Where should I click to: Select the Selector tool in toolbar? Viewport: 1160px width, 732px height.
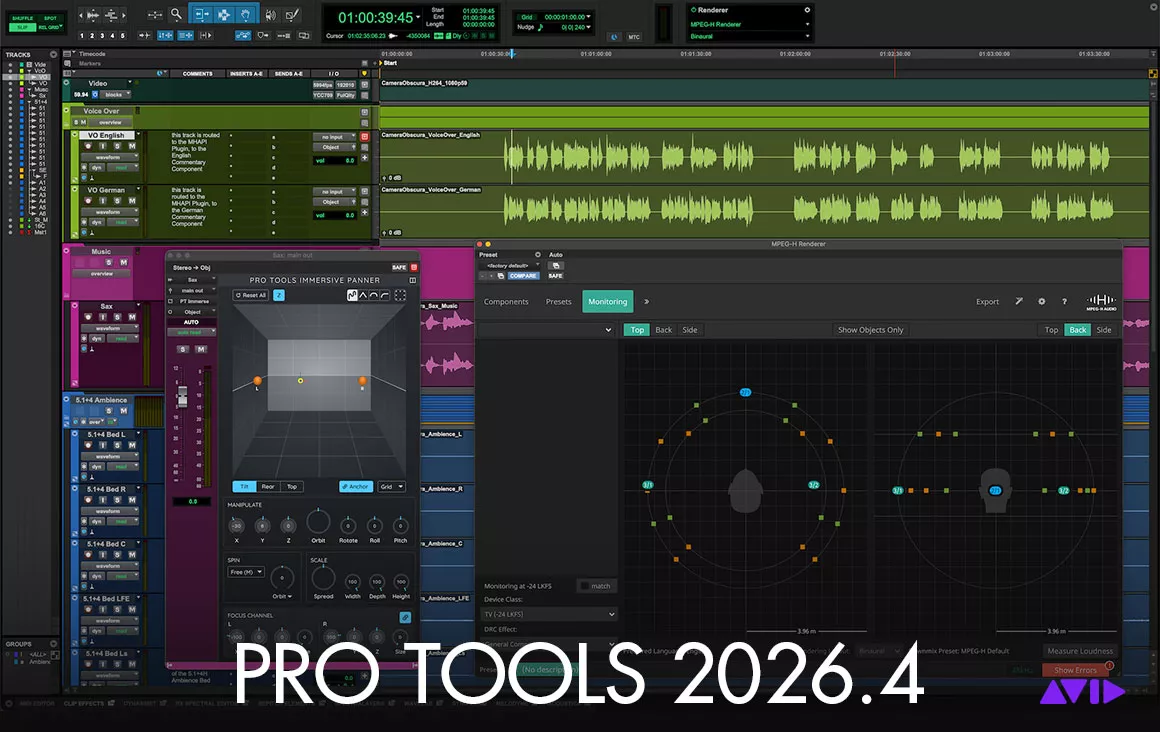(223, 14)
